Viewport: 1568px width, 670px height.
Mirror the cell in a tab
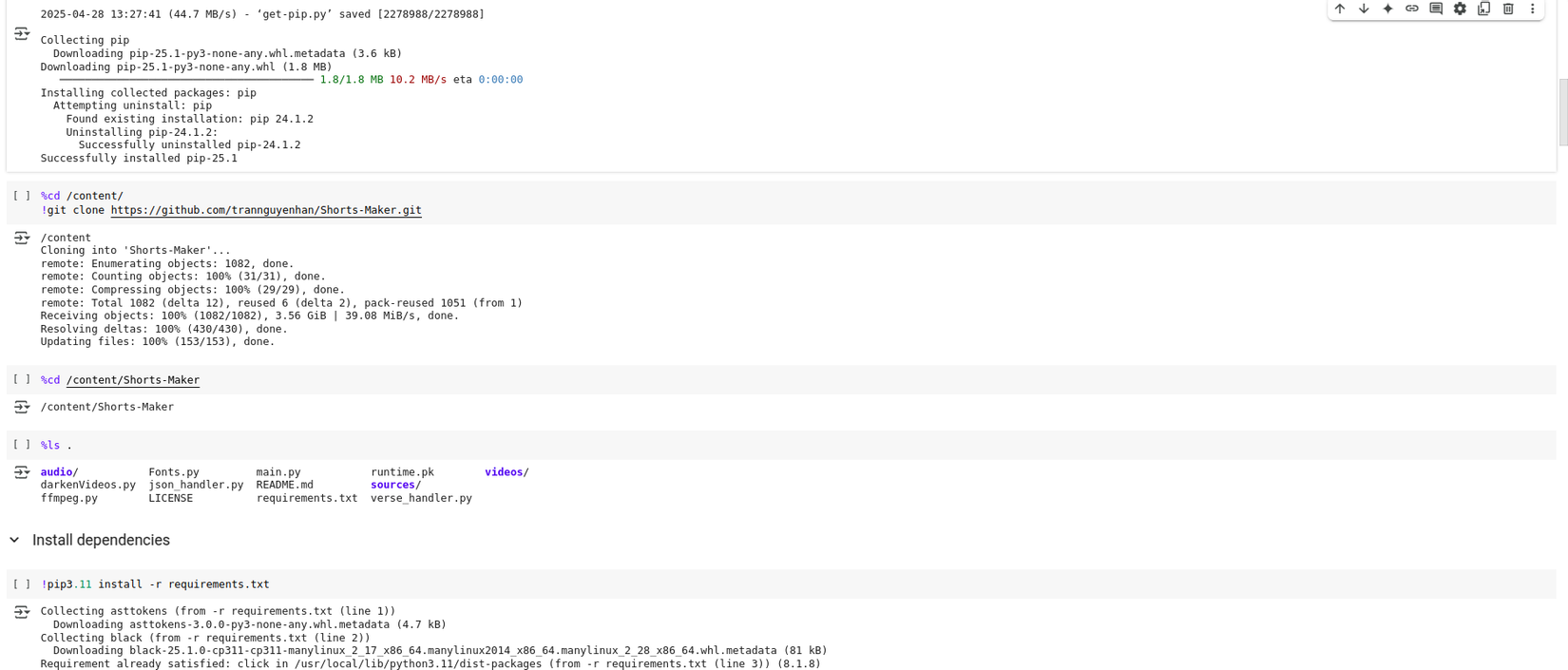click(1483, 9)
